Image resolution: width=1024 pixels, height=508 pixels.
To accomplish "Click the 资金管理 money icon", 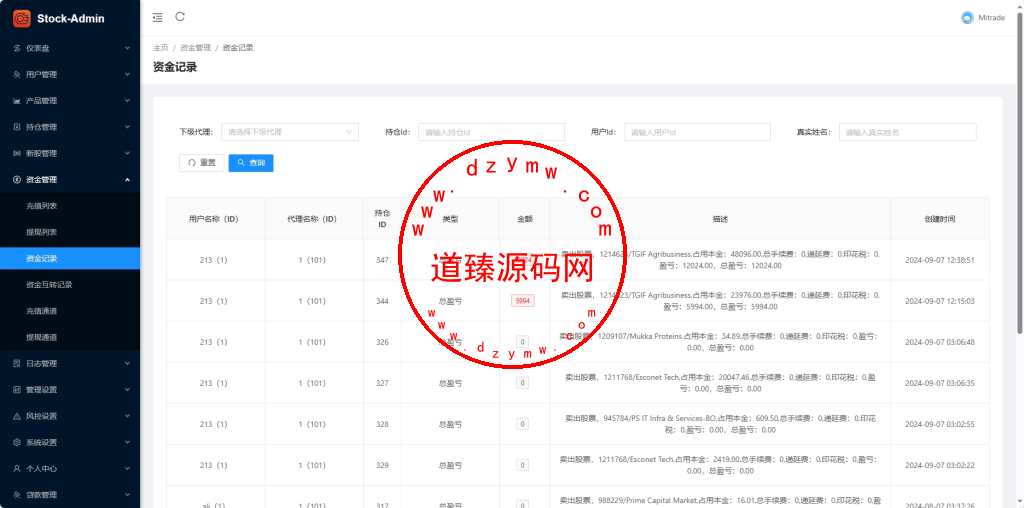I will (x=17, y=180).
